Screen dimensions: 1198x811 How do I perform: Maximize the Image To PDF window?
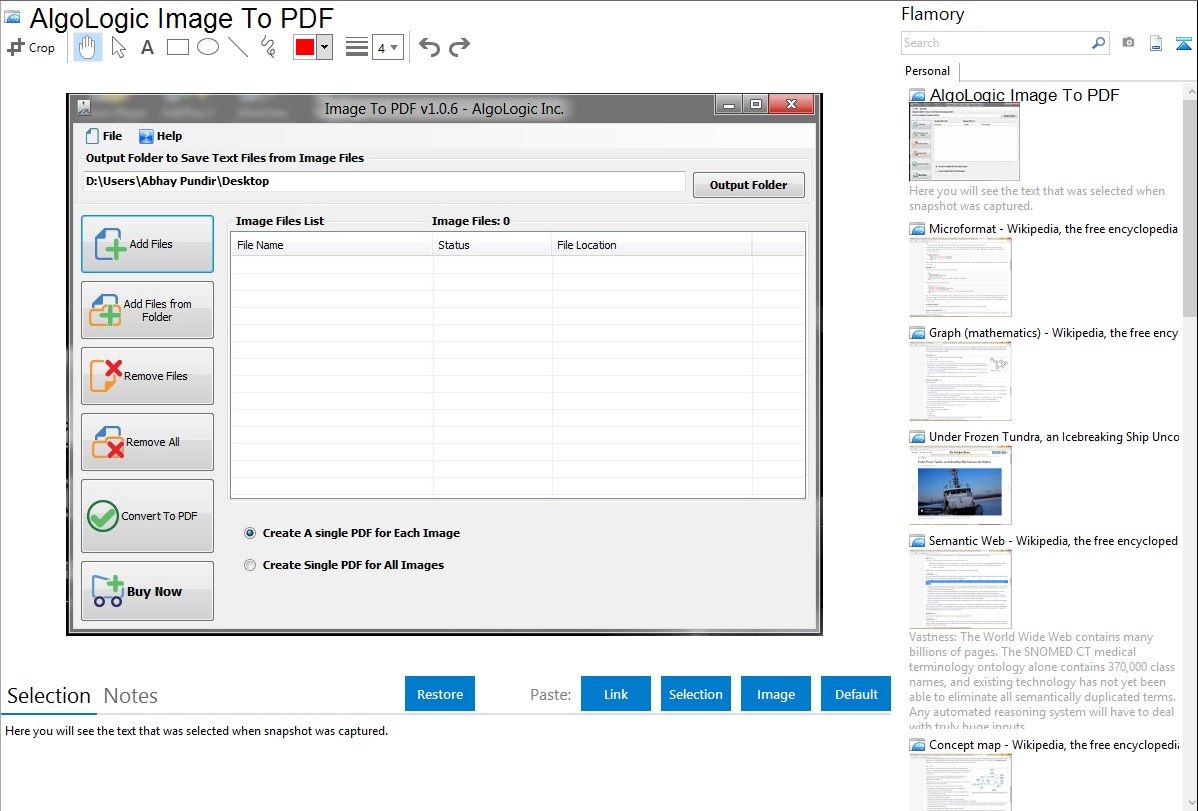(756, 105)
